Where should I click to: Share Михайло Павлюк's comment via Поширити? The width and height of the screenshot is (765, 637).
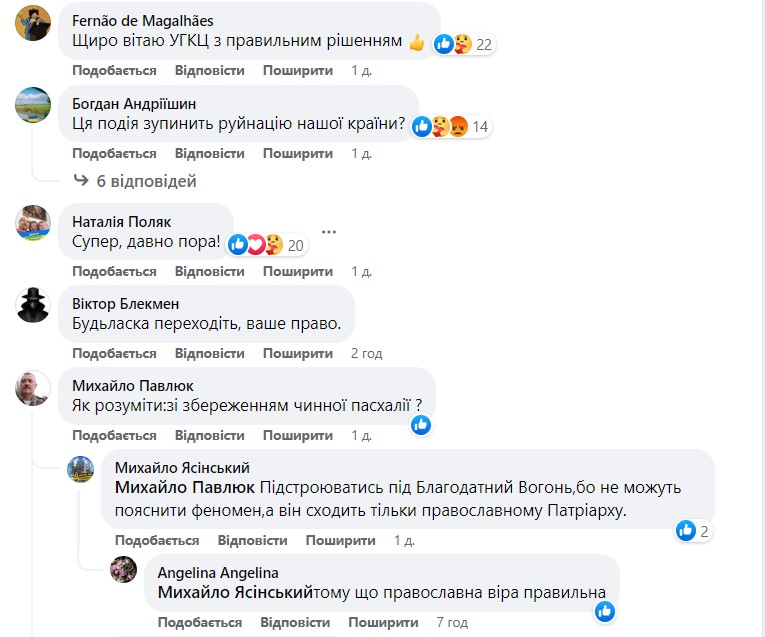pyautogui.click(x=298, y=435)
